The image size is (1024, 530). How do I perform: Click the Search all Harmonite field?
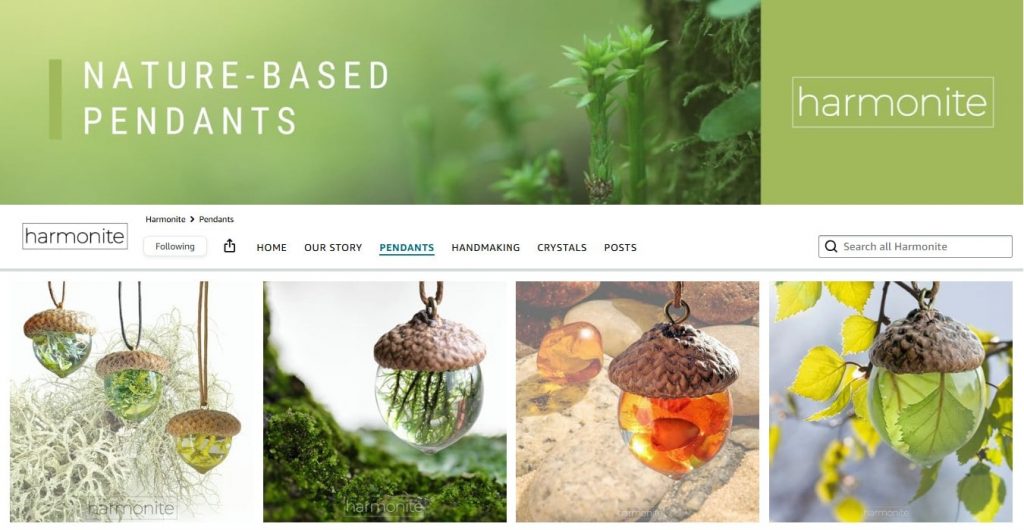coord(915,246)
